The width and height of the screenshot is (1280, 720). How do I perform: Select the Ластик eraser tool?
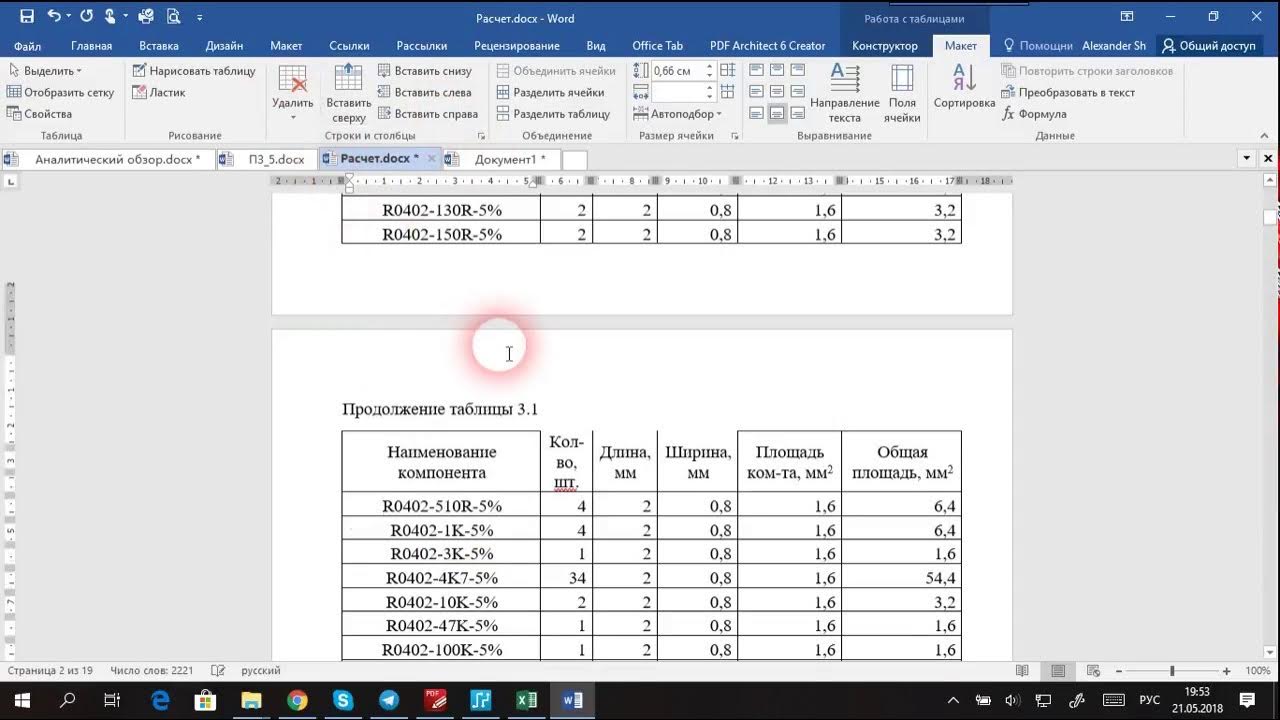pyautogui.click(x=158, y=92)
